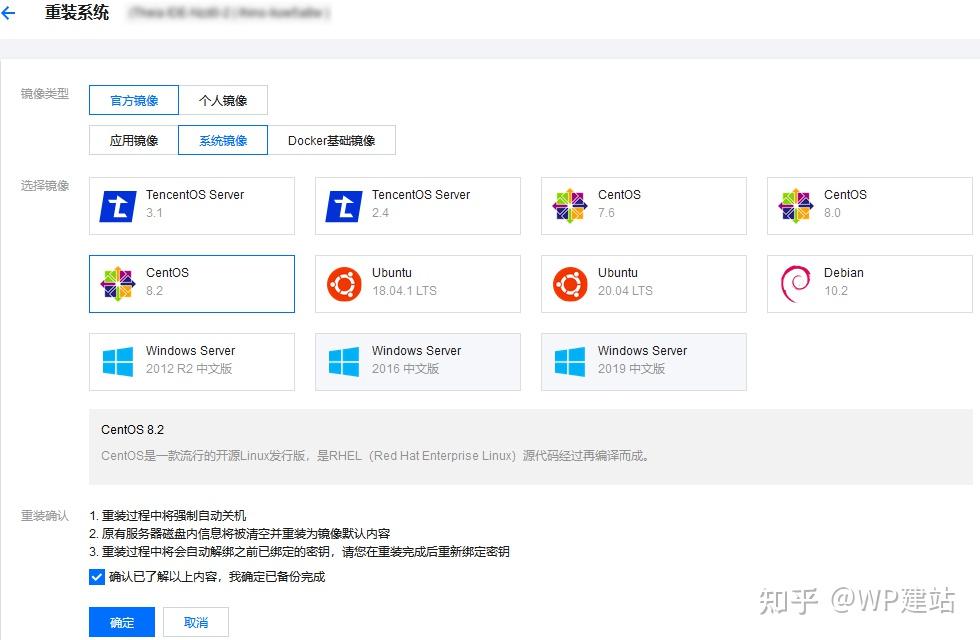
Task: Click Windows Server 2012 R2 logo
Action: pyautogui.click(x=118, y=362)
